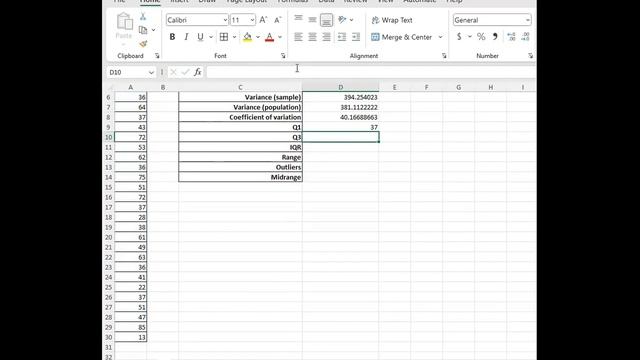
Task: Select Middle Align icon
Action: 312,20
